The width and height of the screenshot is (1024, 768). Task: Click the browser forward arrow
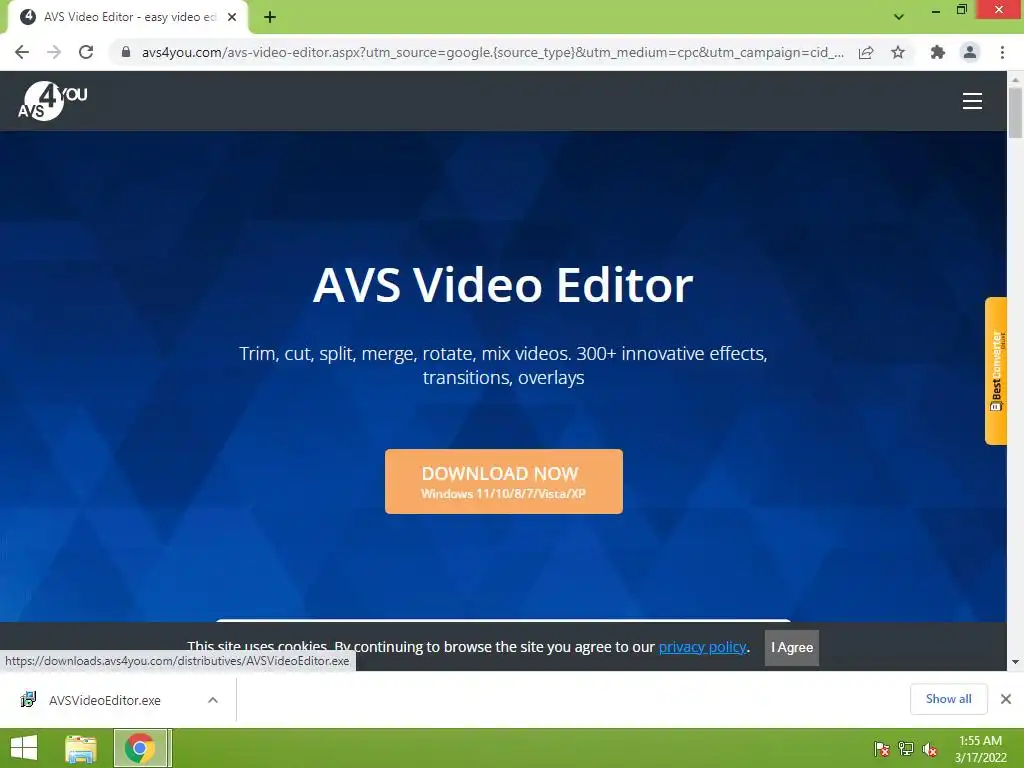coord(54,52)
